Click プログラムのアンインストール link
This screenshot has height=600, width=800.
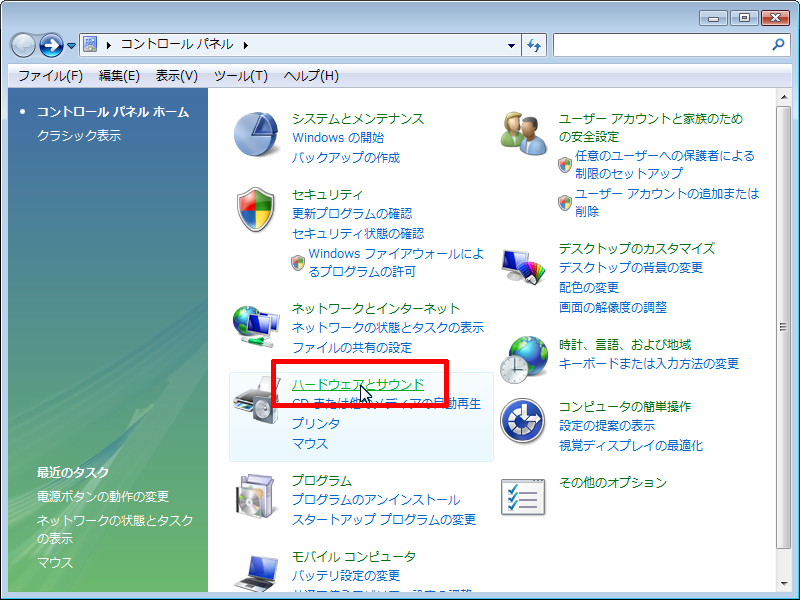(x=376, y=499)
